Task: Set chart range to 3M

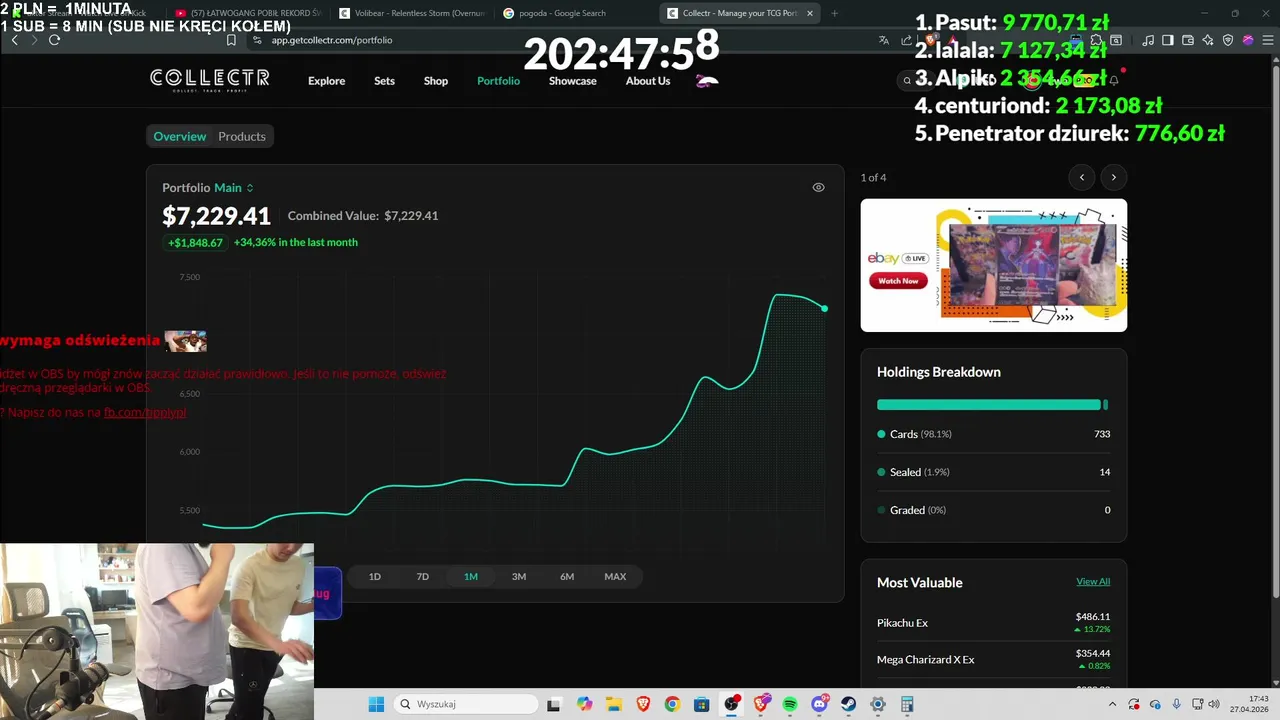Action: [x=519, y=576]
